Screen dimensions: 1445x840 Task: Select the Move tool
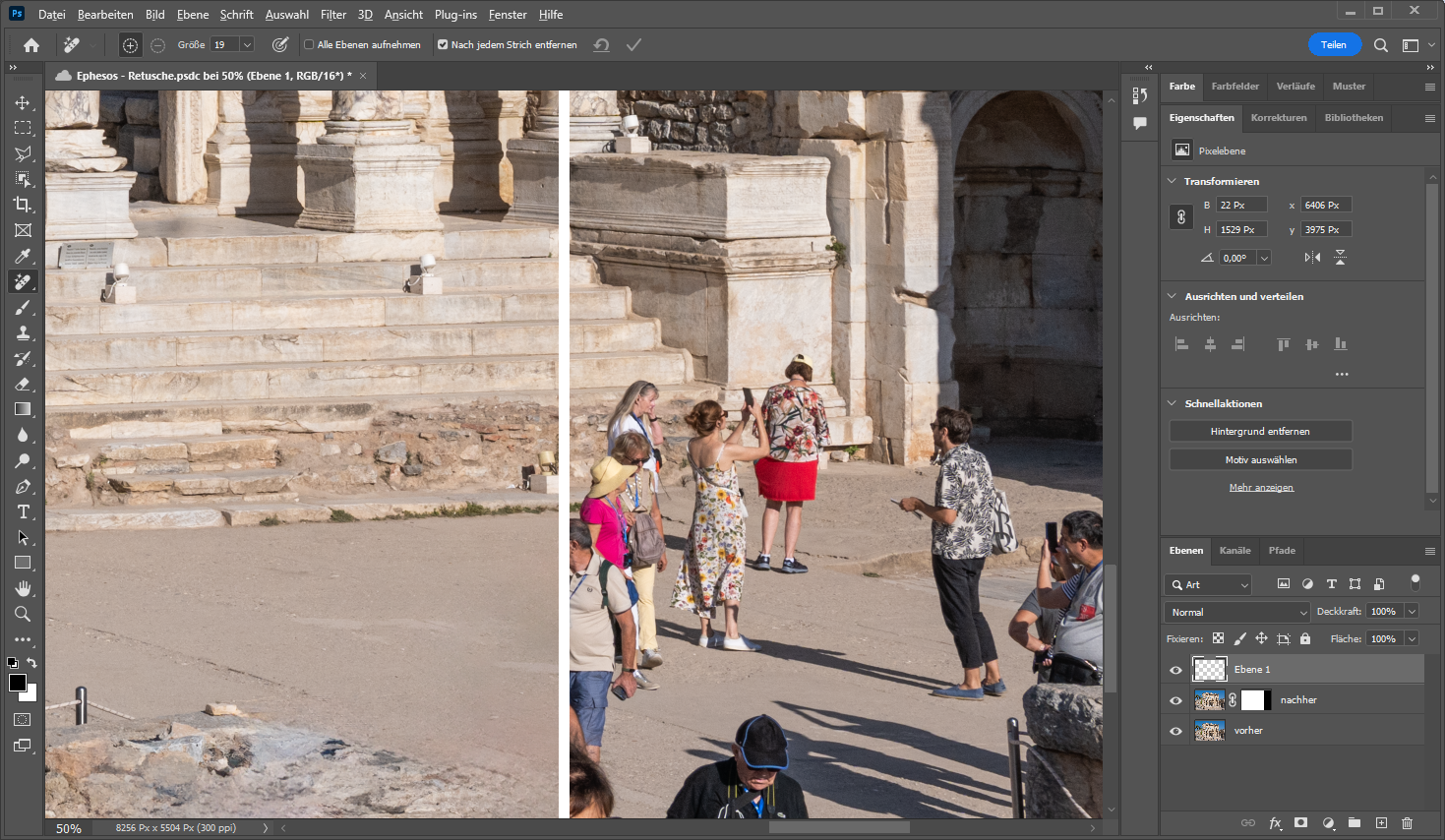pyautogui.click(x=23, y=103)
